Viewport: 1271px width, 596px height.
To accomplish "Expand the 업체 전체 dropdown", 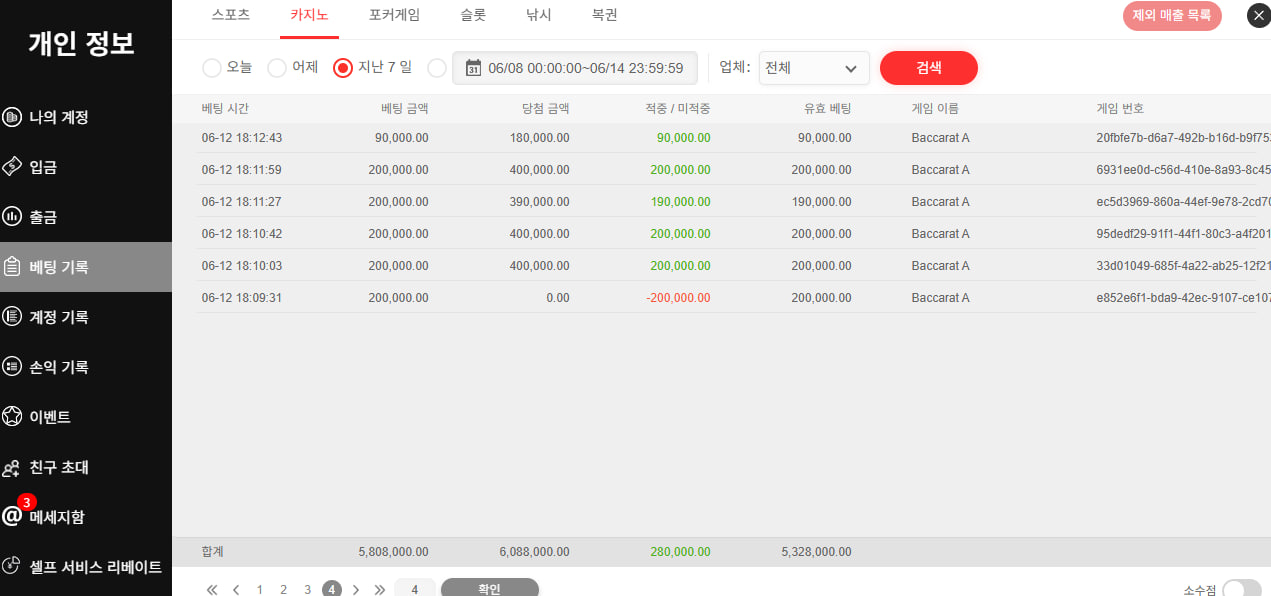I will pos(814,68).
